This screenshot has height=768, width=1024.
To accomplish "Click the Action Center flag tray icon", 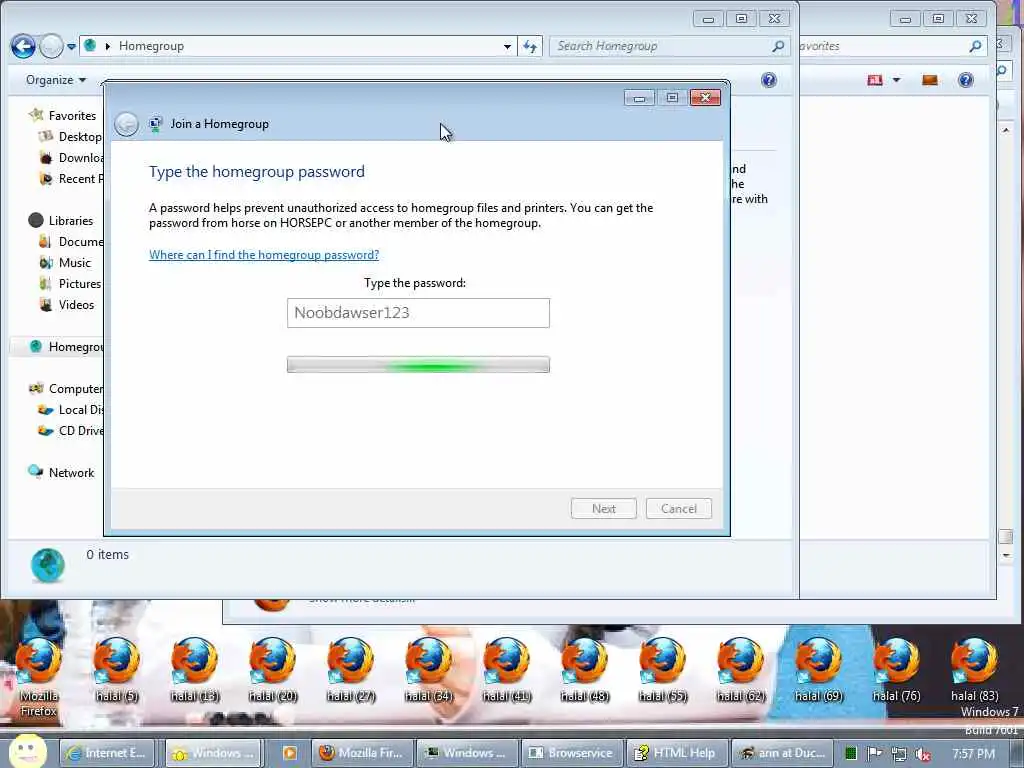I will (874, 754).
